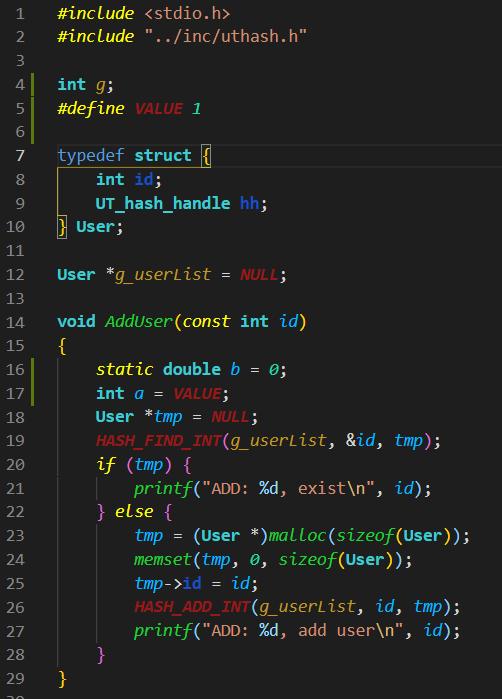Click the highlighted closing brace on line 10

[x=62, y=227]
